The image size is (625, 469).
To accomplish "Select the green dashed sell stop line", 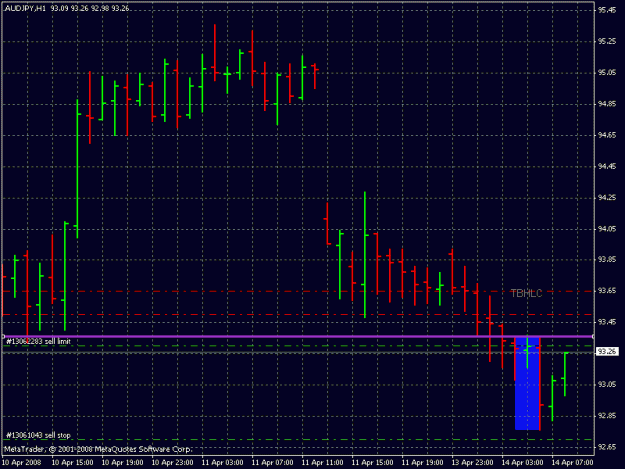I will tap(298, 440).
